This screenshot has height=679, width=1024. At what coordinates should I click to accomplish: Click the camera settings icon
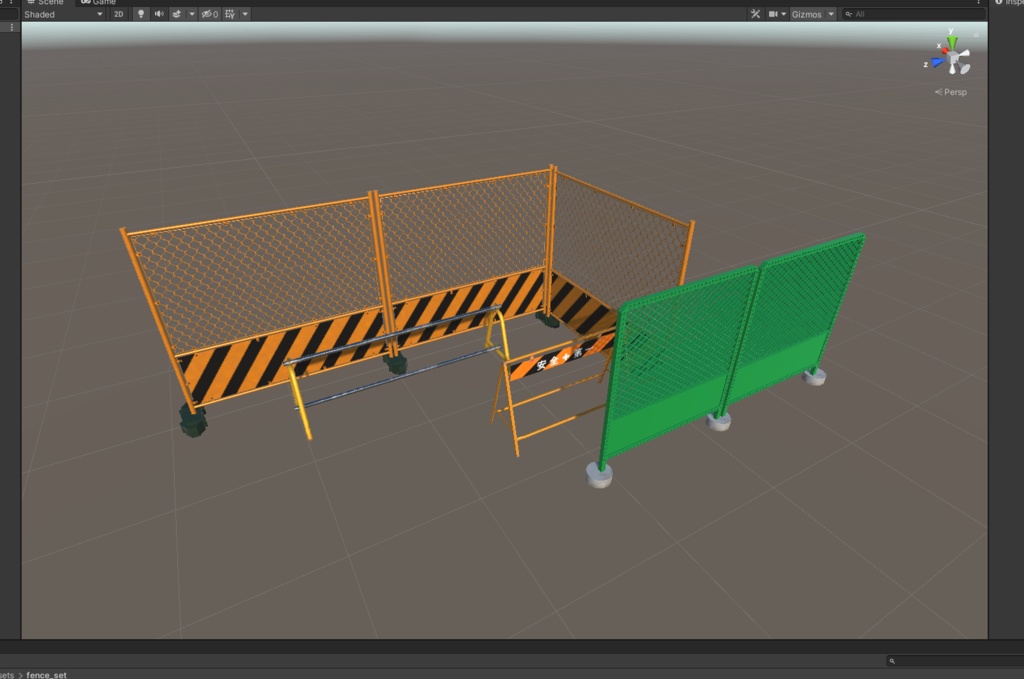[776, 13]
